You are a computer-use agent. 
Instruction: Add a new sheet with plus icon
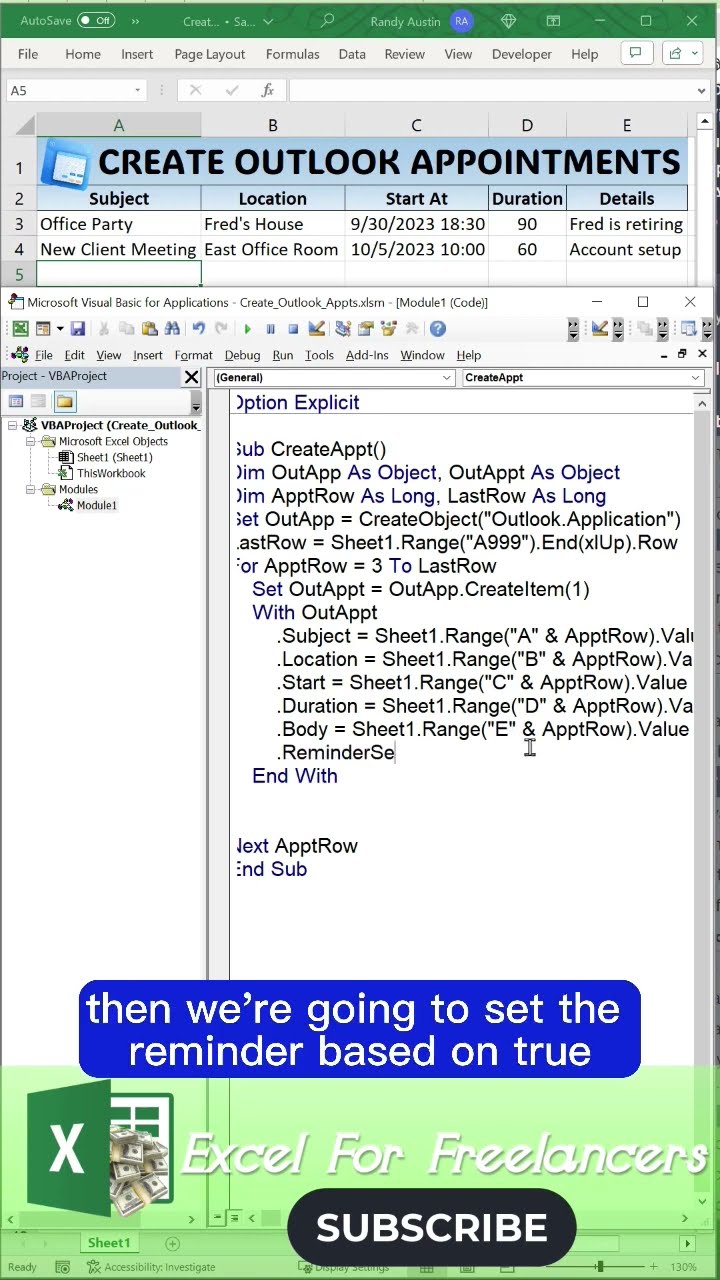(x=172, y=1243)
